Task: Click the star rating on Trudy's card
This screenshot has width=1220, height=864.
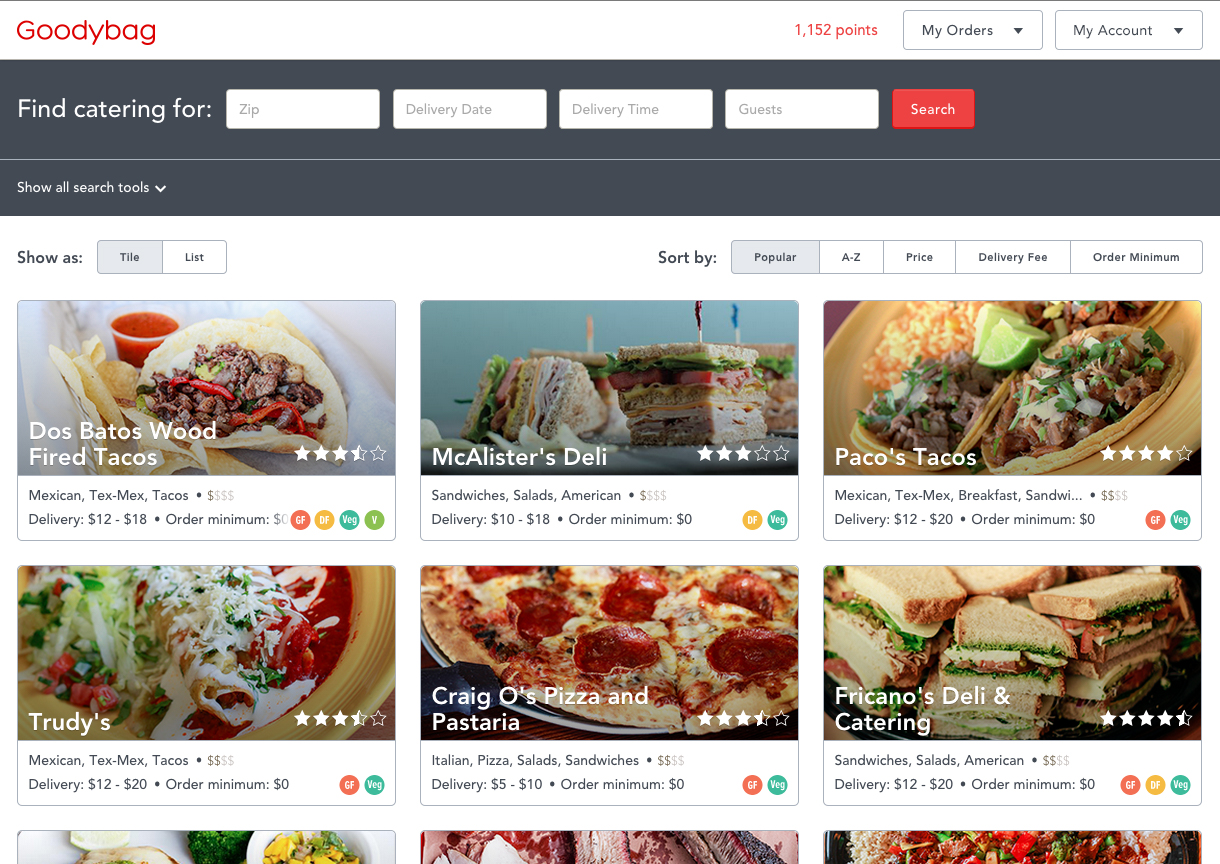Action: click(340, 718)
